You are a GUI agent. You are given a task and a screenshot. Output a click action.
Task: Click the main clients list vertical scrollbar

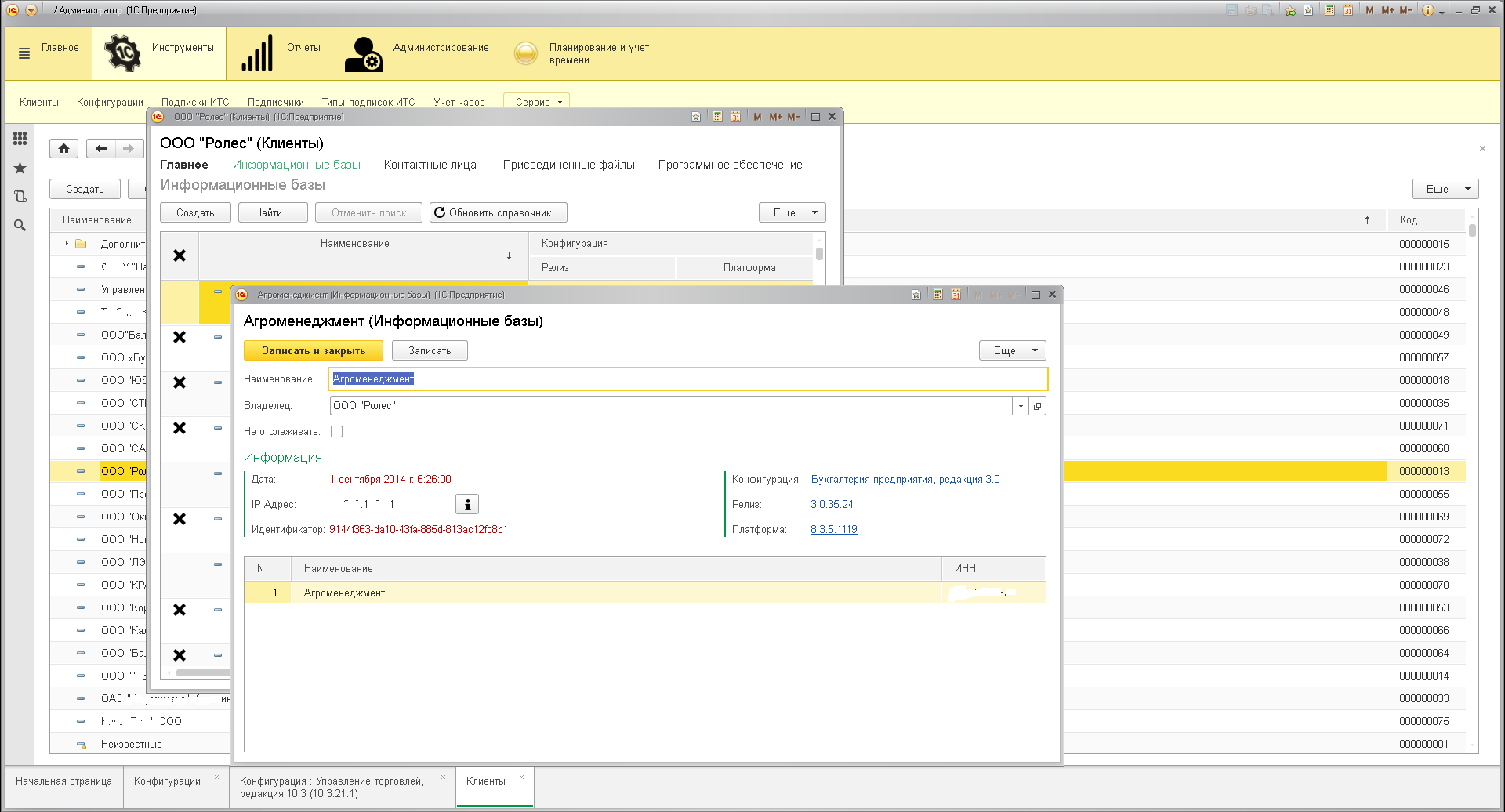(x=1473, y=230)
